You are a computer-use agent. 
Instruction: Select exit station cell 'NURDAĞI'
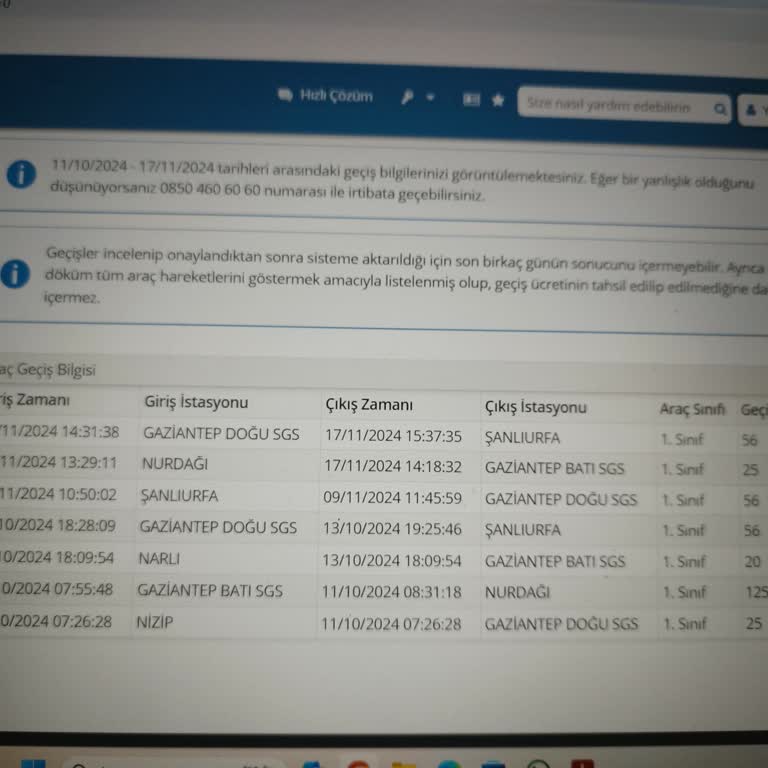(x=517, y=593)
